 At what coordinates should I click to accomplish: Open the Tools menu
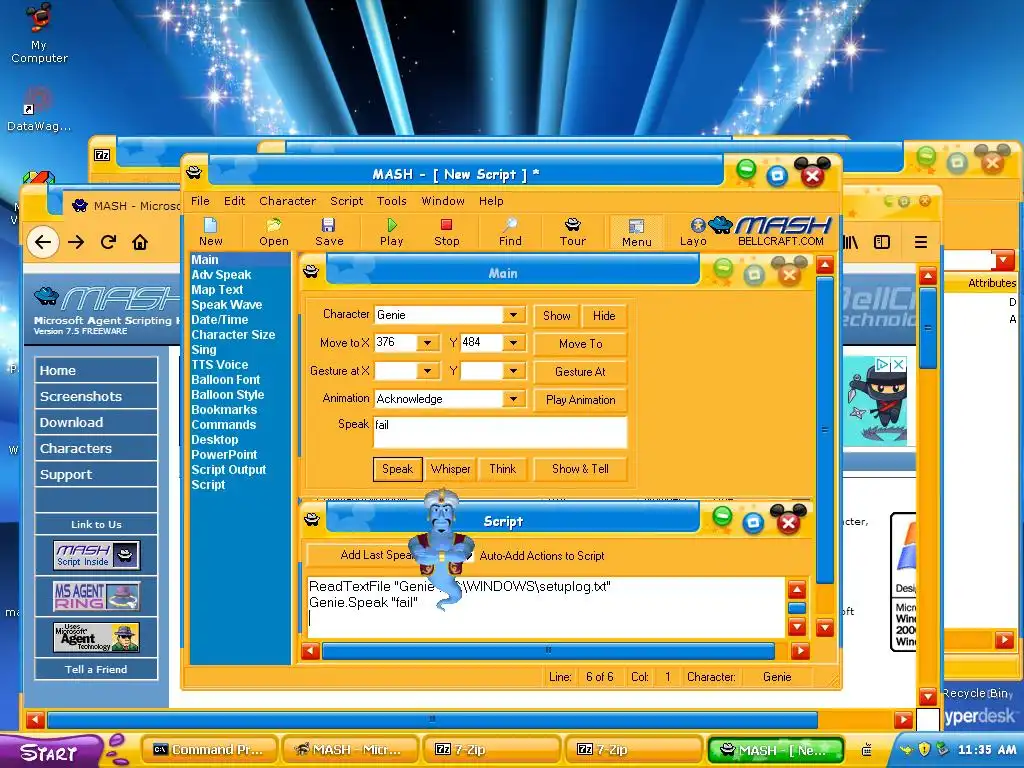point(391,201)
